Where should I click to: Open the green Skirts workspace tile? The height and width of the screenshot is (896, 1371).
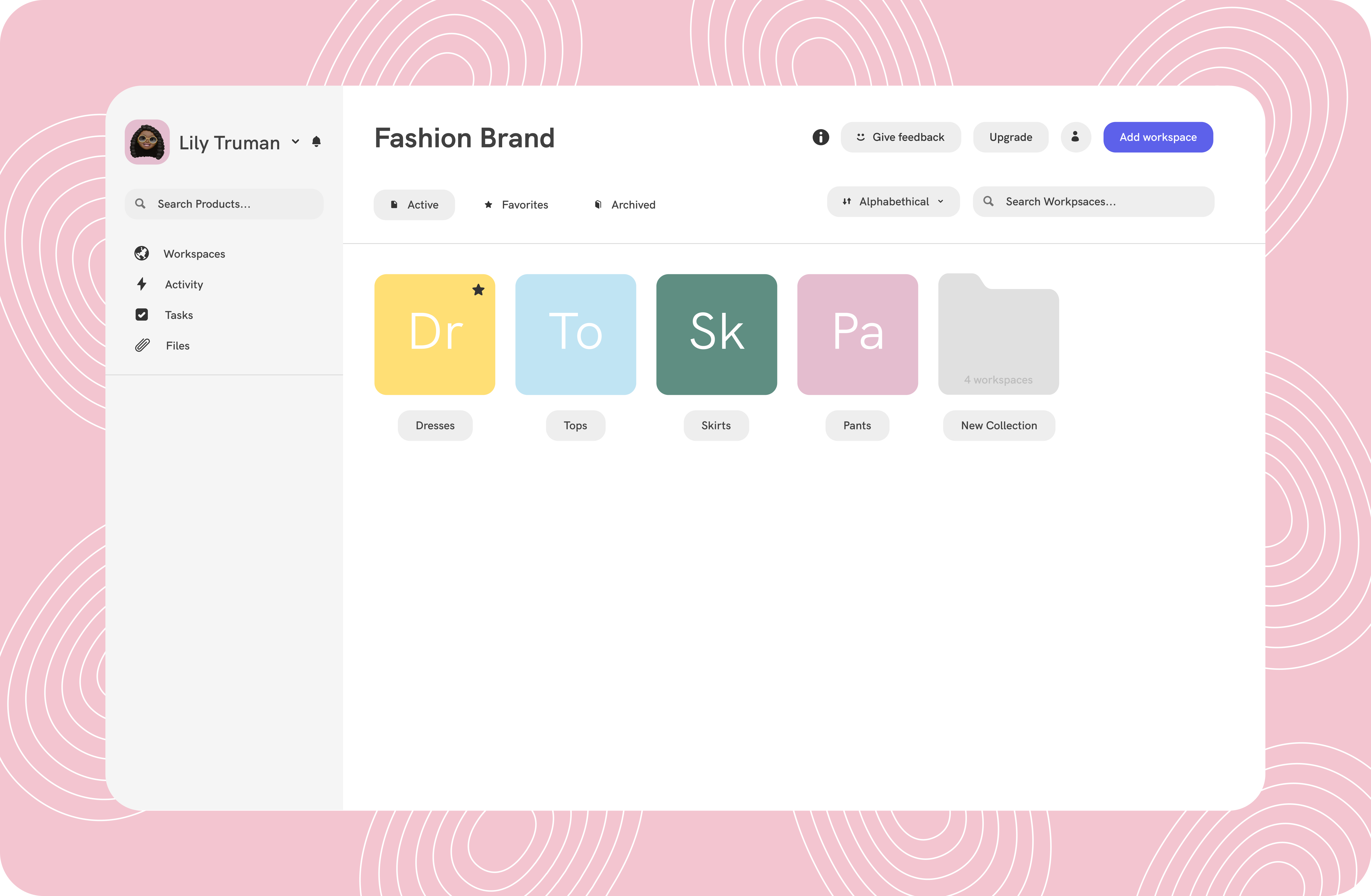pos(716,334)
